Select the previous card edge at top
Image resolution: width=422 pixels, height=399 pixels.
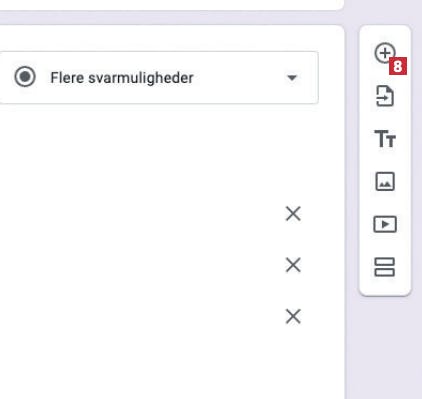click(170, 4)
